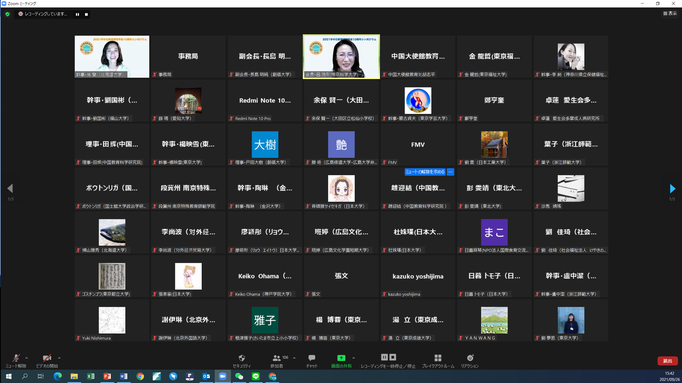This screenshot has height=383, width=682.
Task: Click the Zoom icon on the taskbar
Action: coord(223,376)
